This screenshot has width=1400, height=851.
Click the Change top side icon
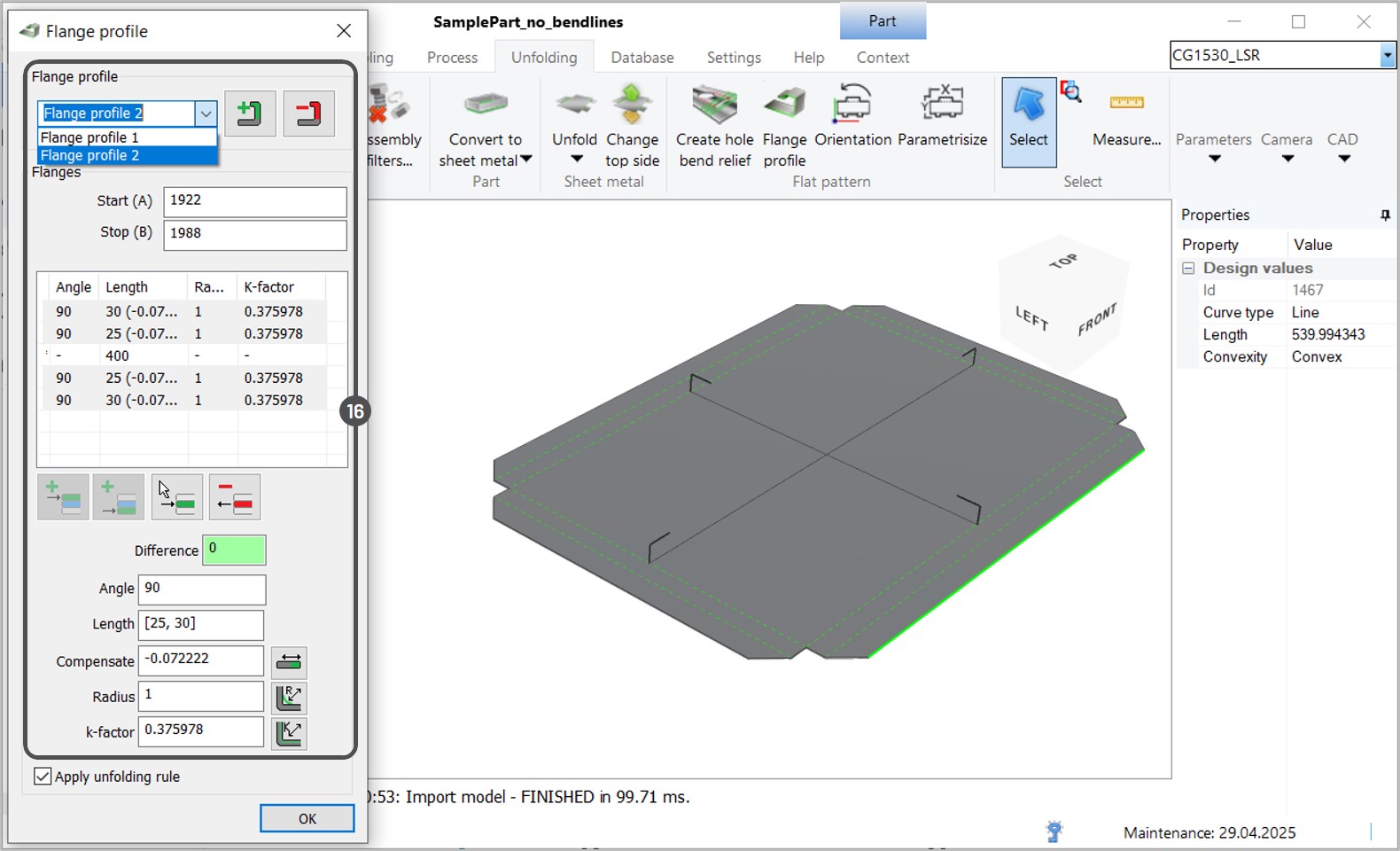coord(632,105)
